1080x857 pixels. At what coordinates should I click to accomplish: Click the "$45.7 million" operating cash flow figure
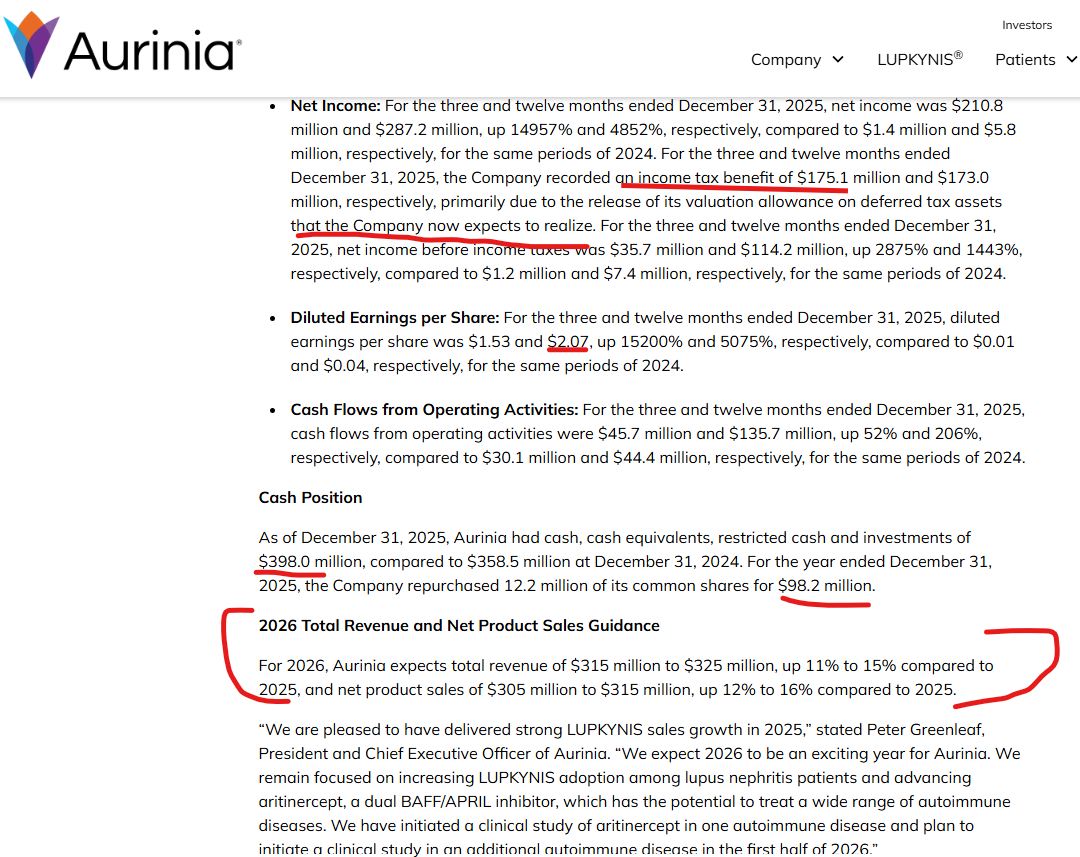click(645, 433)
